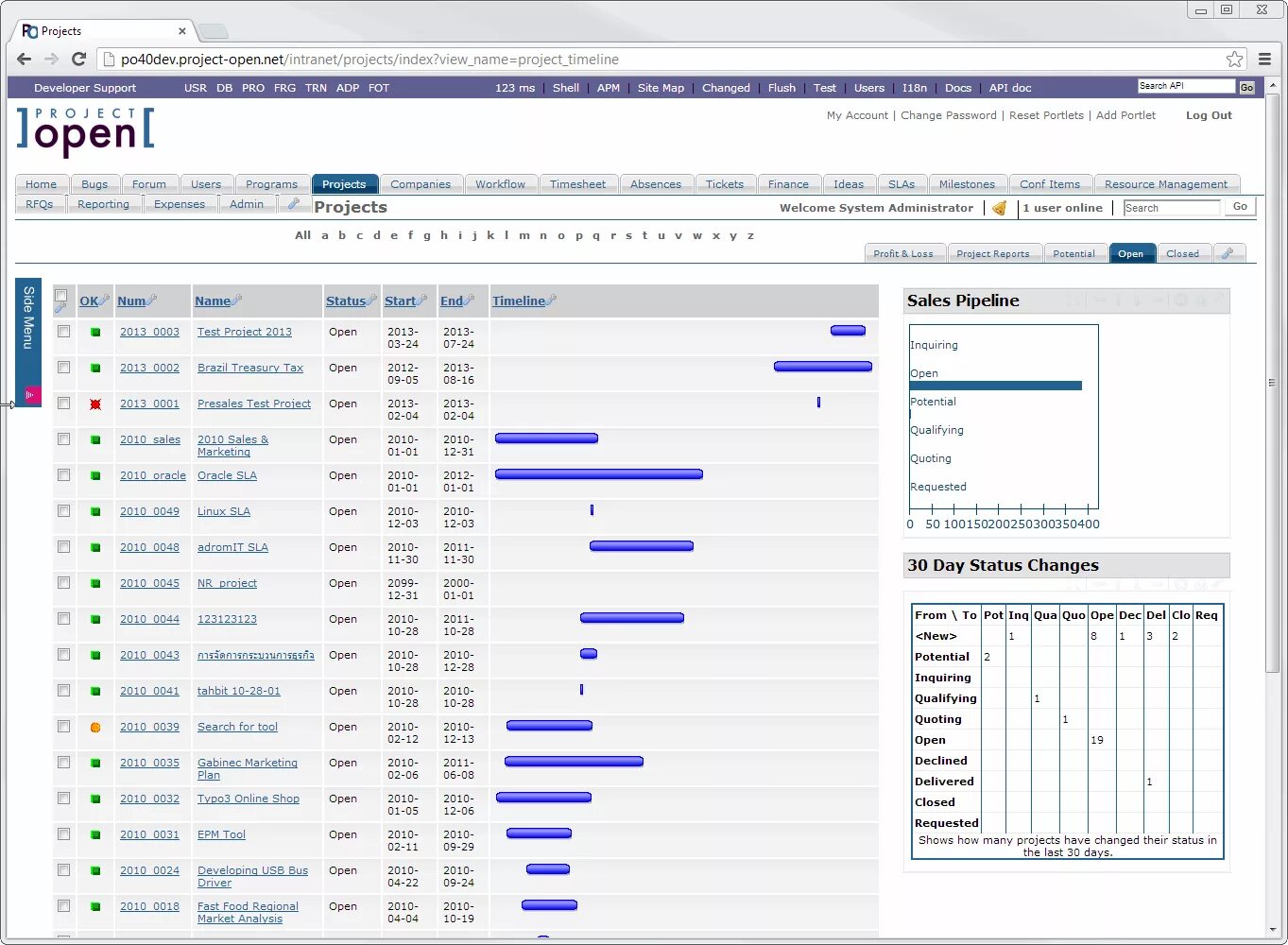Open project number 2010_0048
1288x945 pixels.
coord(149,547)
